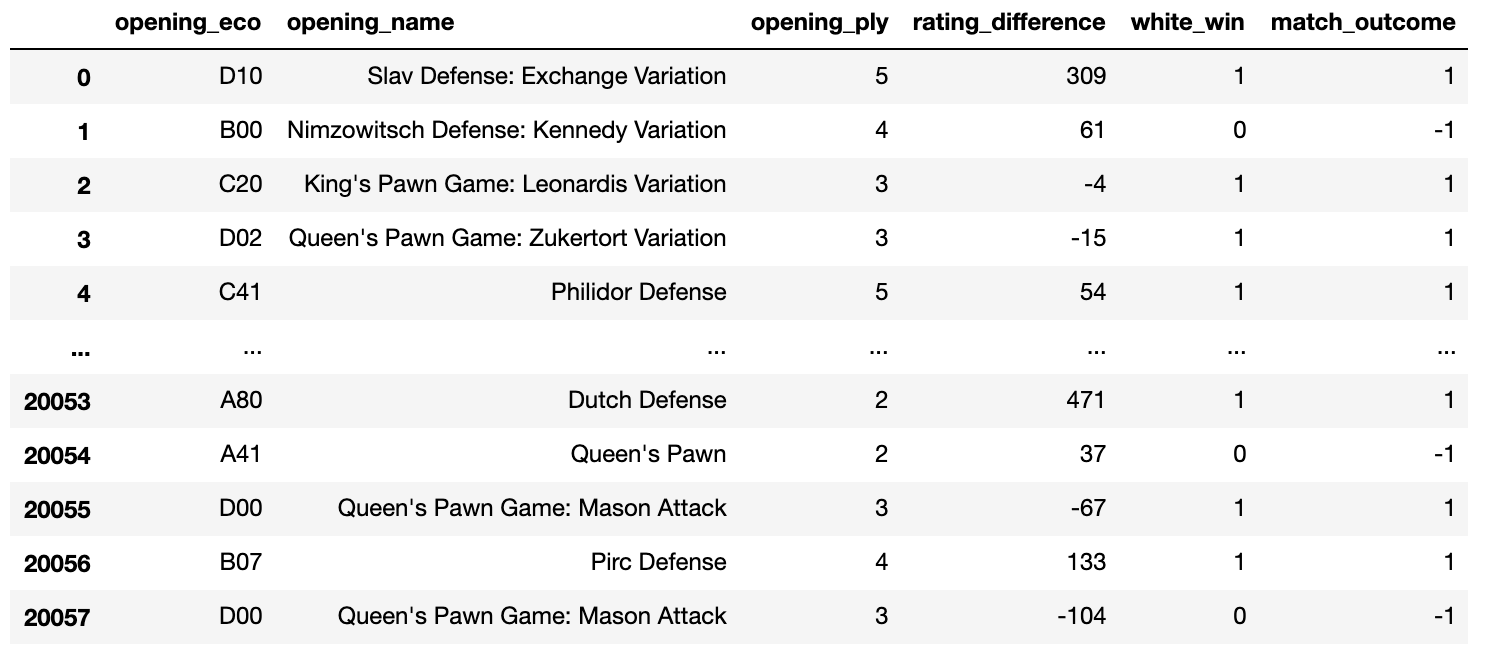Viewport: 1486px width, 664px height.
Task: Click the match_outcome column header
Action: (x=1362, y=23)
